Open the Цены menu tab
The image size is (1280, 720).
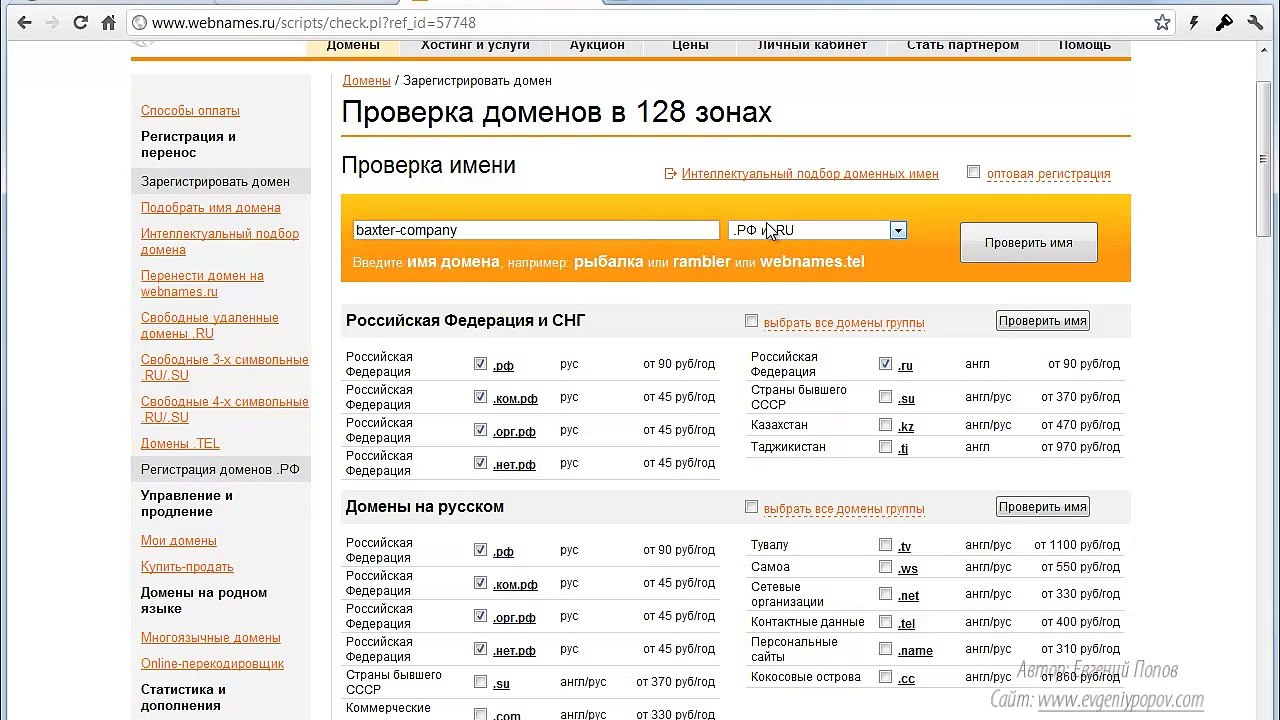[690, 46]
